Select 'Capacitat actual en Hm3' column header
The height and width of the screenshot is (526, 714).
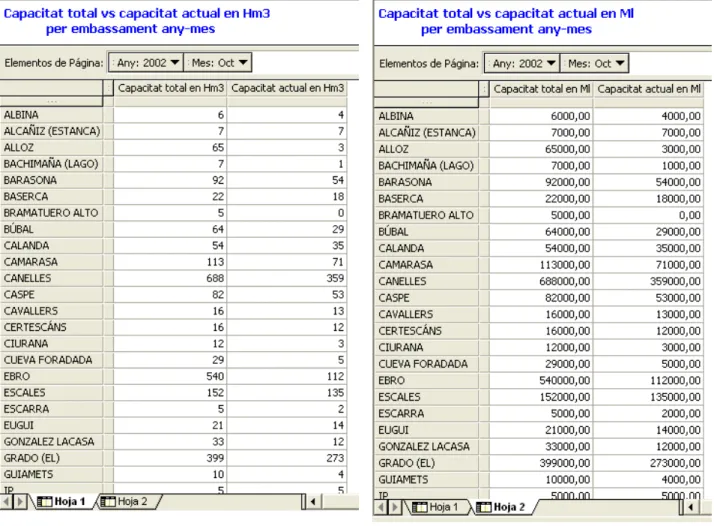[x=287, y=88]
